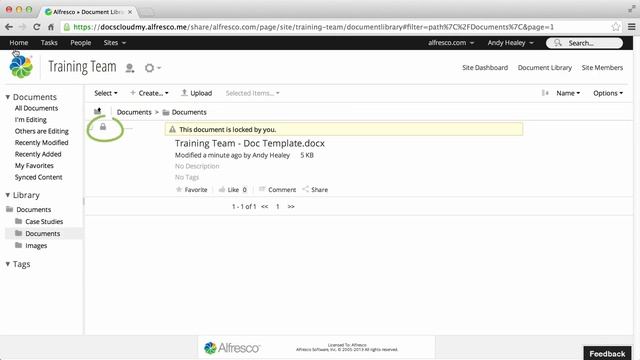Go to Home in top navigation
This screenshot has height=360, width=640.
point(19,42)
